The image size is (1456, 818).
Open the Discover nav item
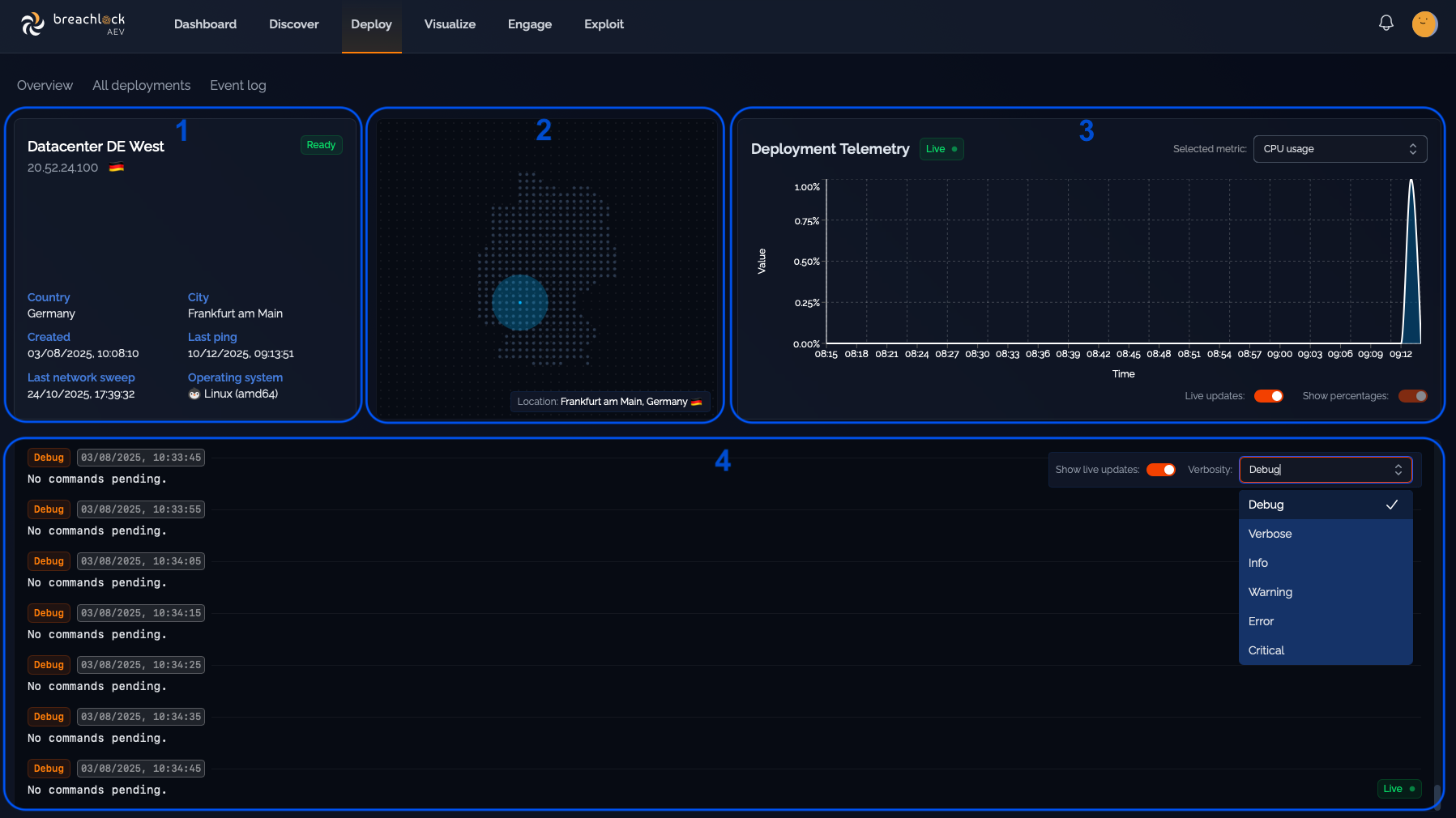[294, 24]
